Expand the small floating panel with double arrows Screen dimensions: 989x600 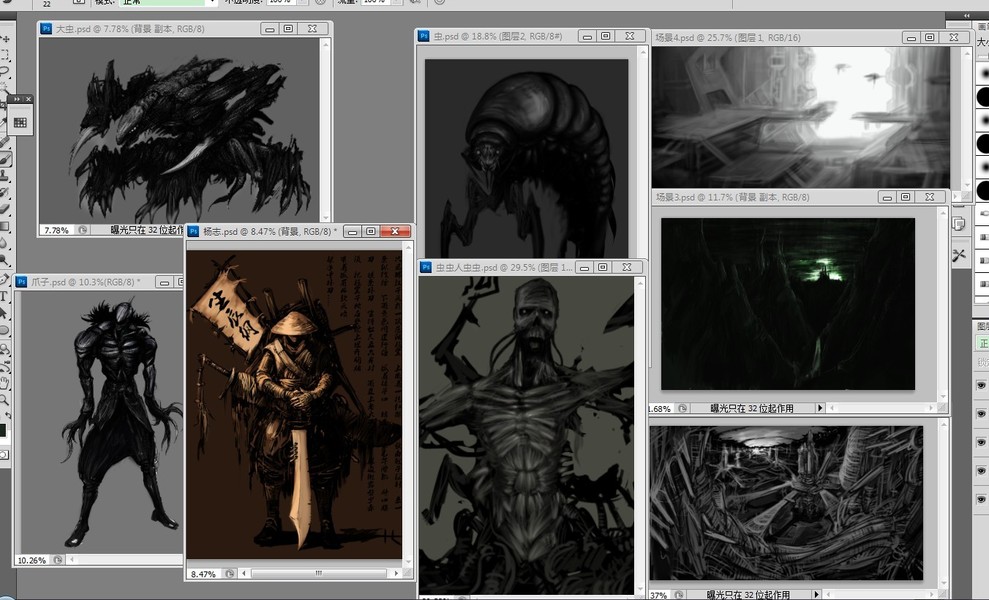tap(16, 99)
